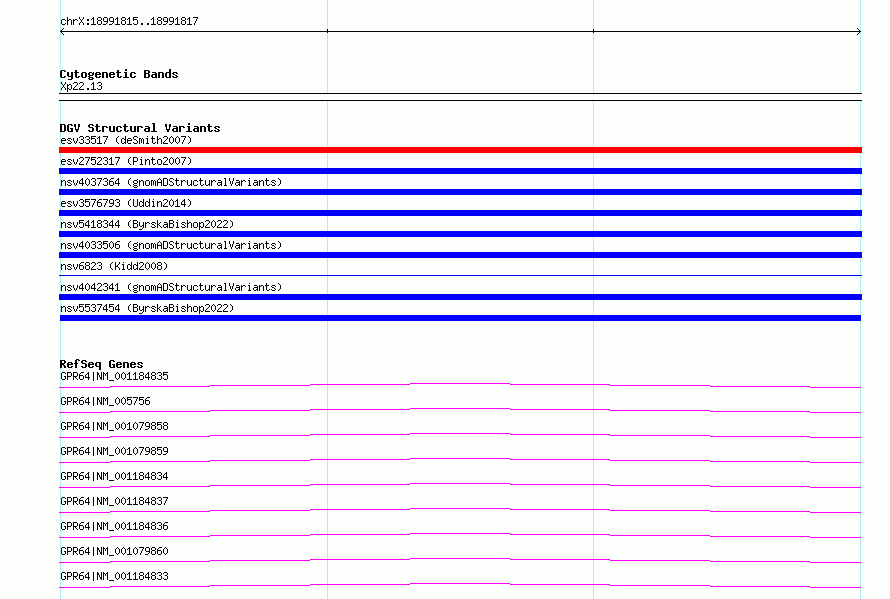Click the blue bar under nsv5537454
The height and width of the screenshot is (599, 890).
[x=460, y=318]
